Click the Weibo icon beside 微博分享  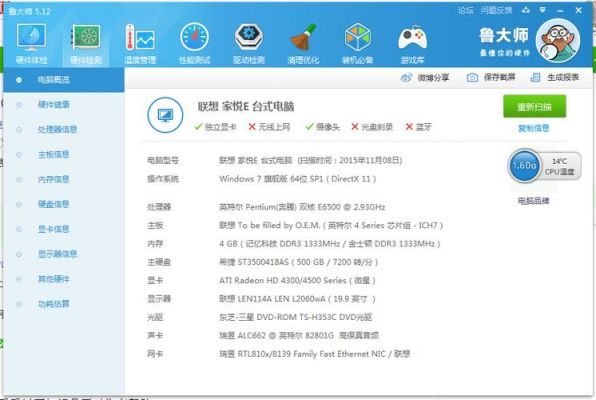tap(406, 78)
